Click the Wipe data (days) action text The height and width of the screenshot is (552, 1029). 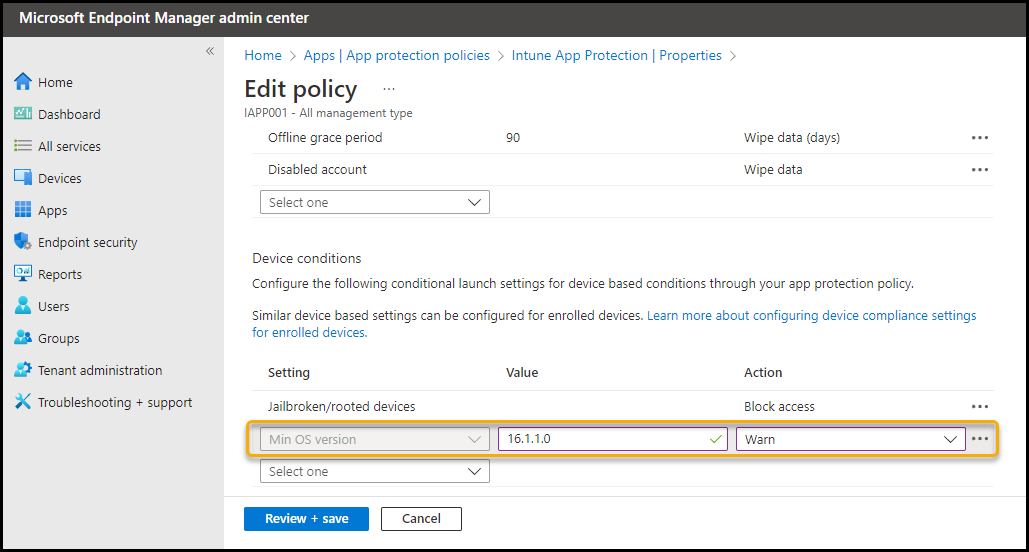pos(791,138)
